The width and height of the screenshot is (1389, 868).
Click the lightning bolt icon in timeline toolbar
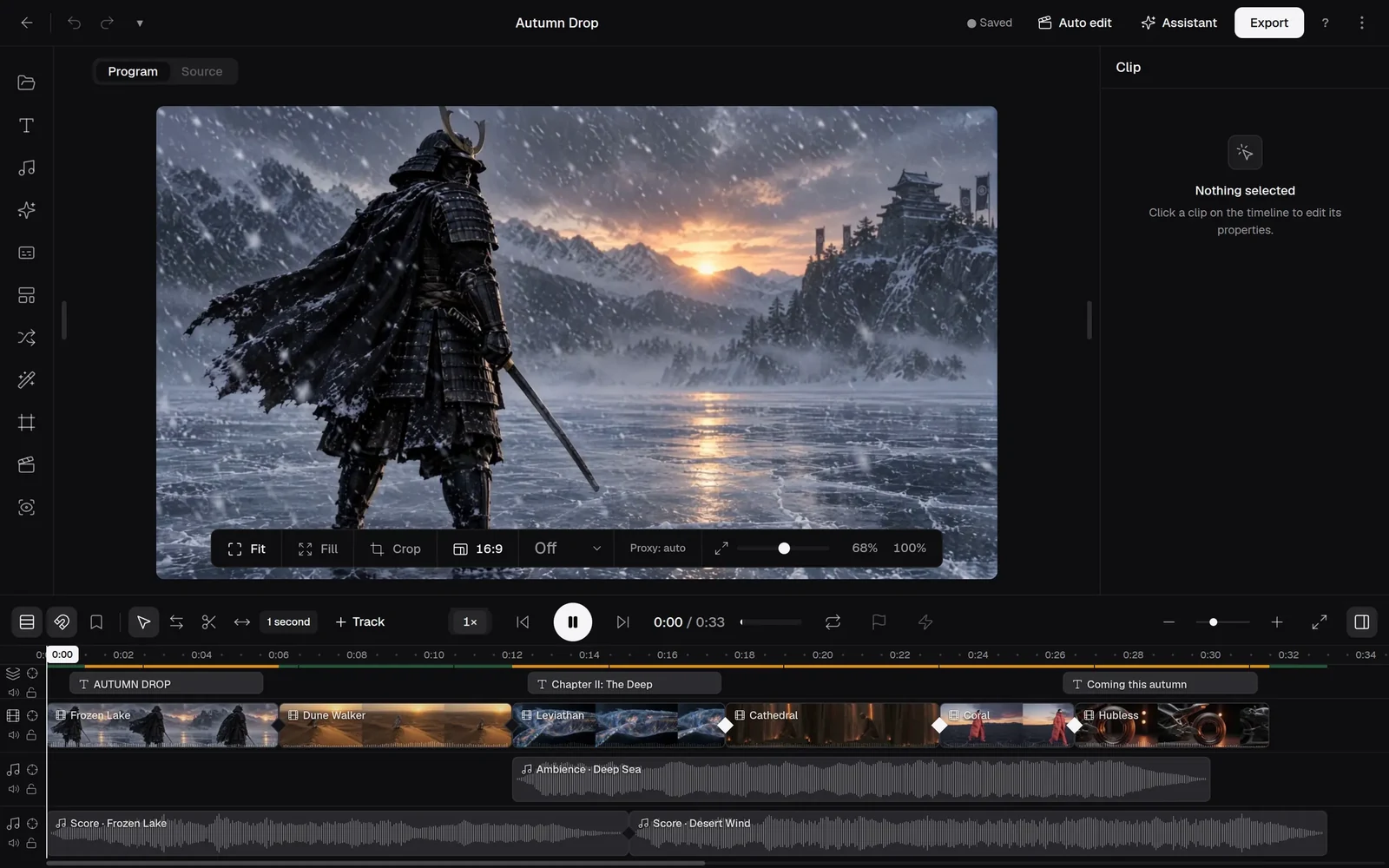point(925,621)
